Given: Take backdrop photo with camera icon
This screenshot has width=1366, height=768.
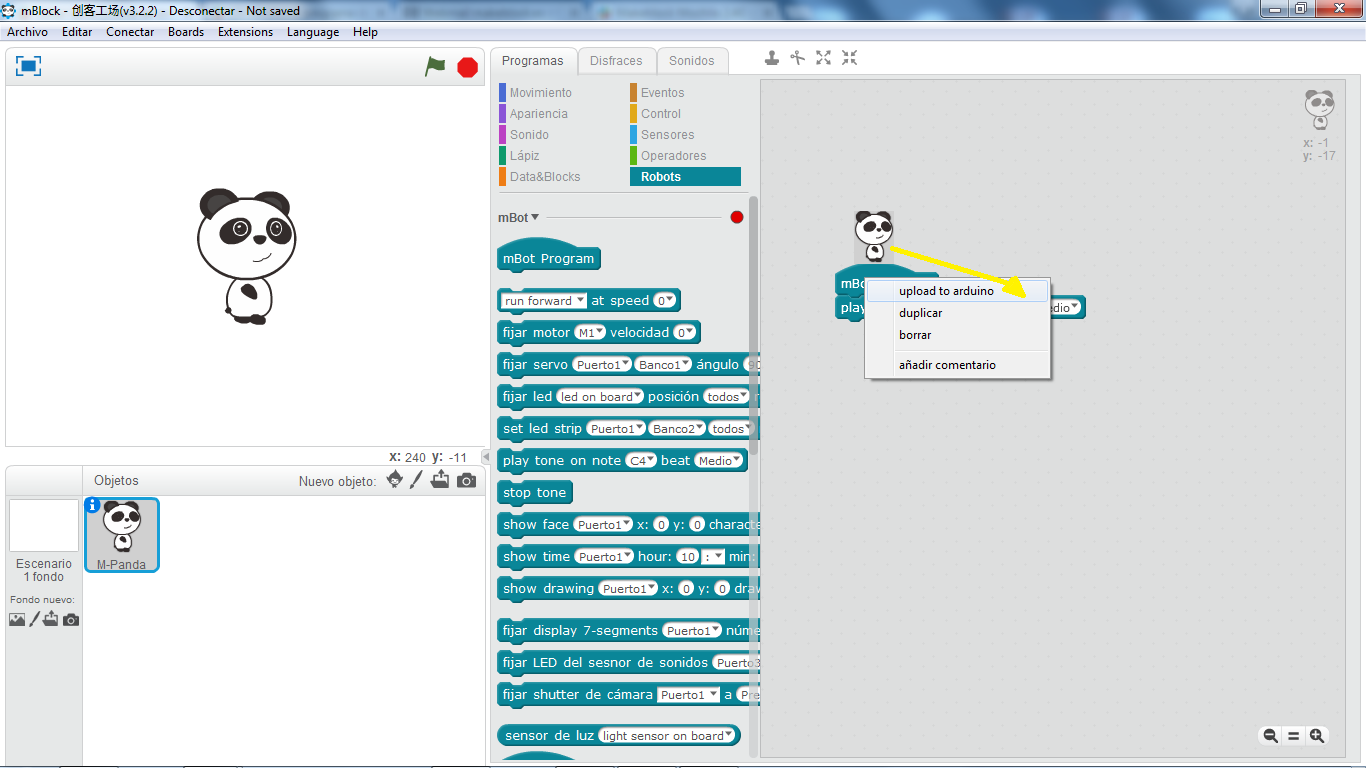Looking at the screenshot, I should click(70, 620).
